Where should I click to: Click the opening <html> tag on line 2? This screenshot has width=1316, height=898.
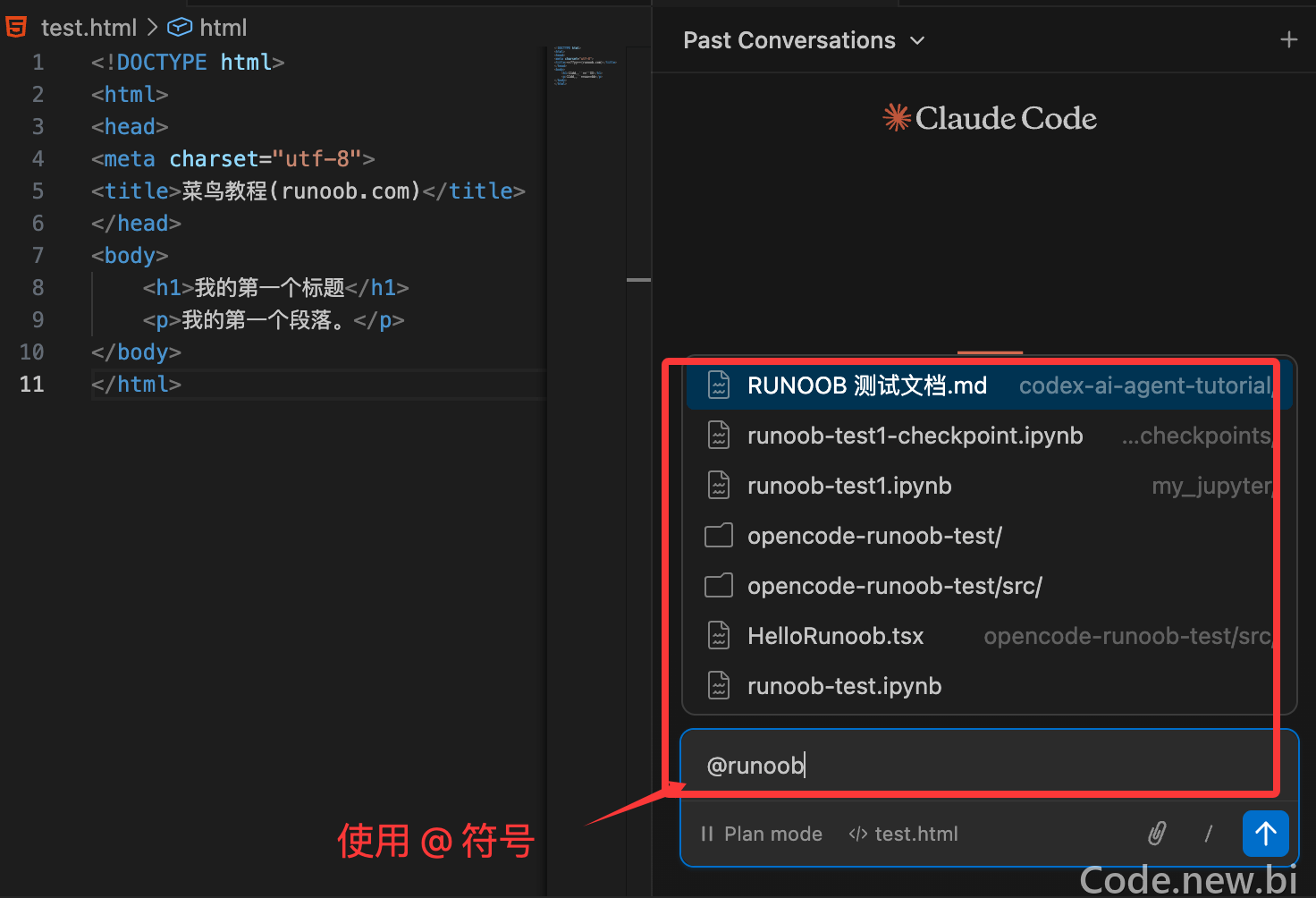(x=130, y=95)
